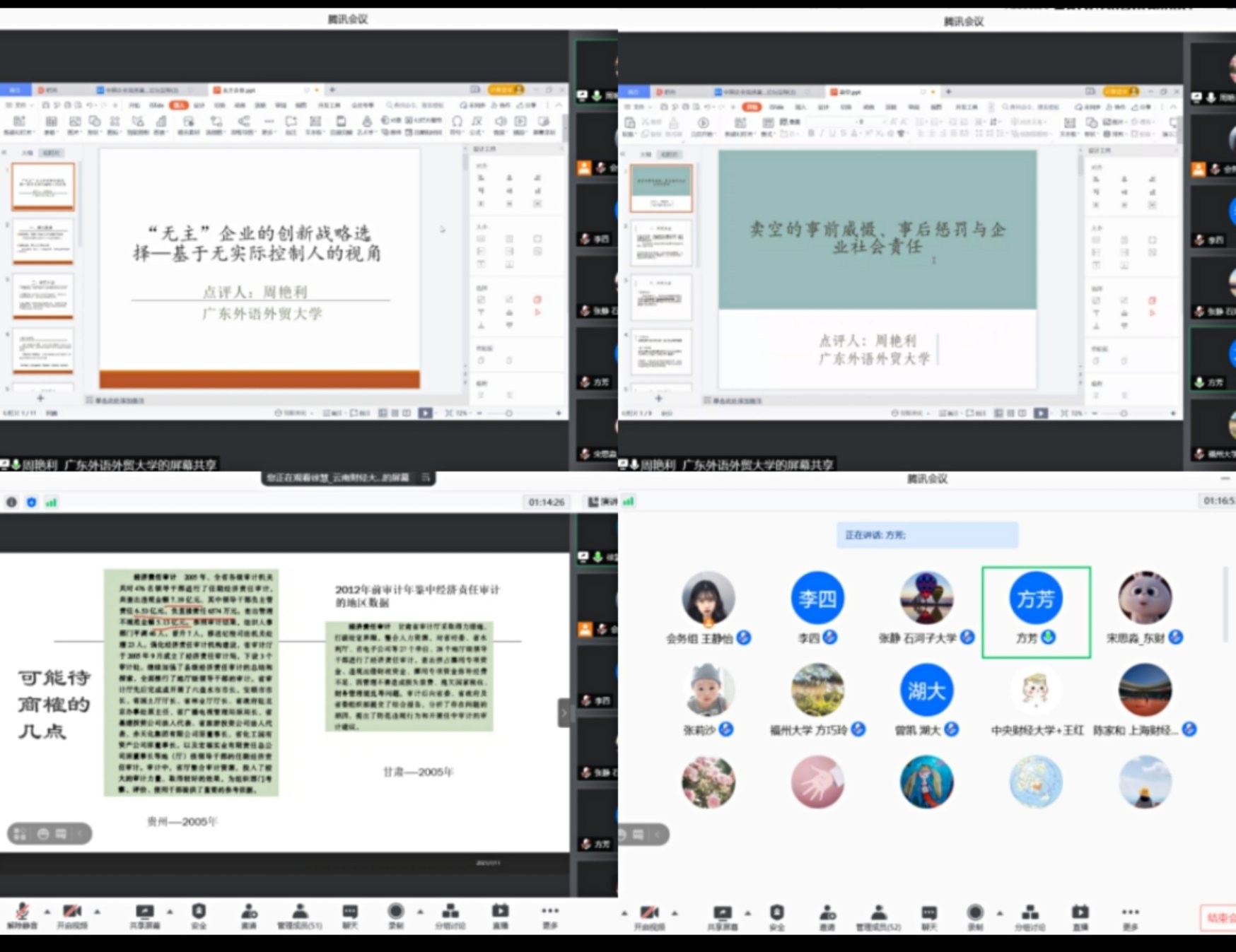The width and height of the screenshot is (1236, 952).
Task: Click the 解除静音 microphone icon
Action: 22,912
